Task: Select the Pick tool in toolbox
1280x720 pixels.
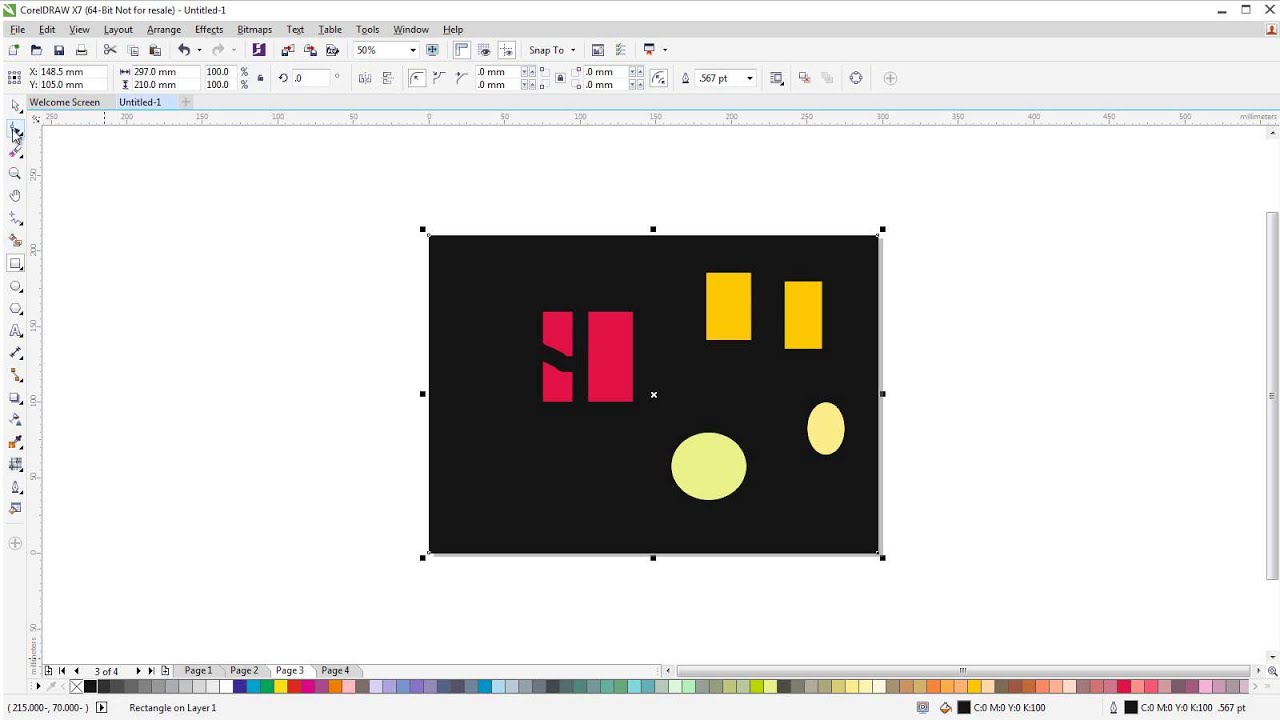Action: (15, 106)
